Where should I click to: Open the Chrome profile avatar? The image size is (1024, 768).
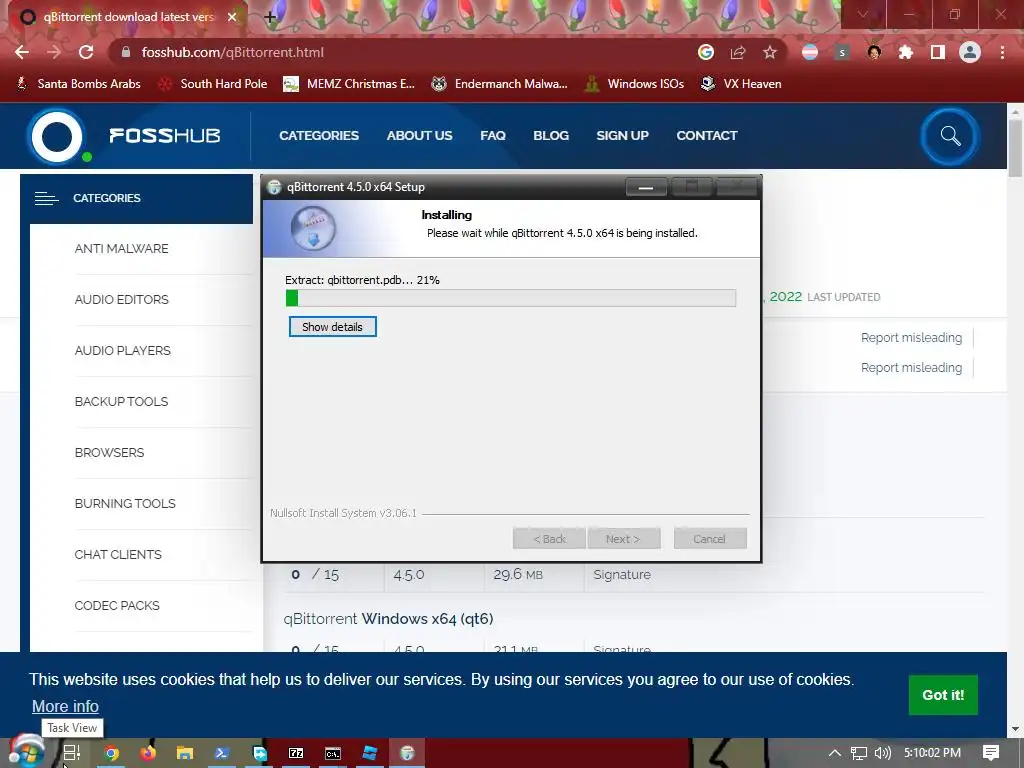[x=970, y=52]
